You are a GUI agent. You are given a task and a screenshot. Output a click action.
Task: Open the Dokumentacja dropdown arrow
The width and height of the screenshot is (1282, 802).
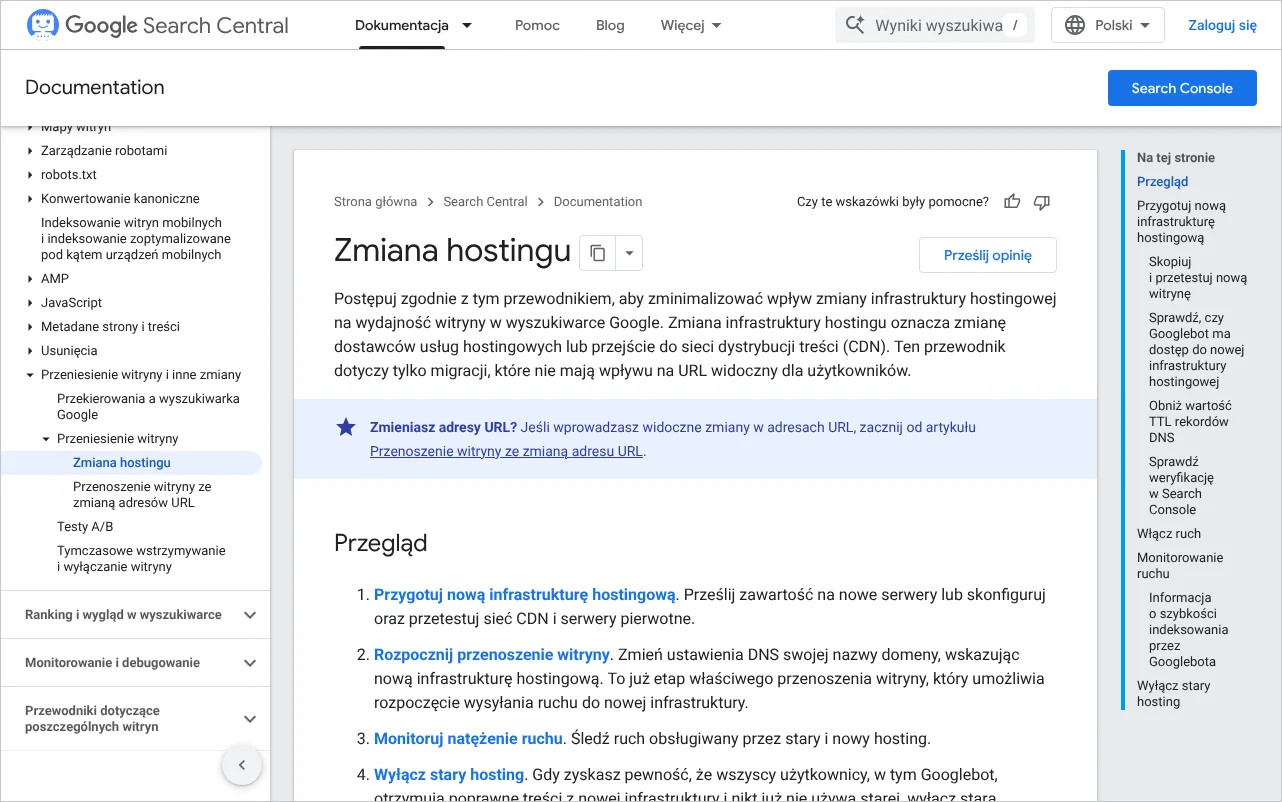(x=467, y=25)
